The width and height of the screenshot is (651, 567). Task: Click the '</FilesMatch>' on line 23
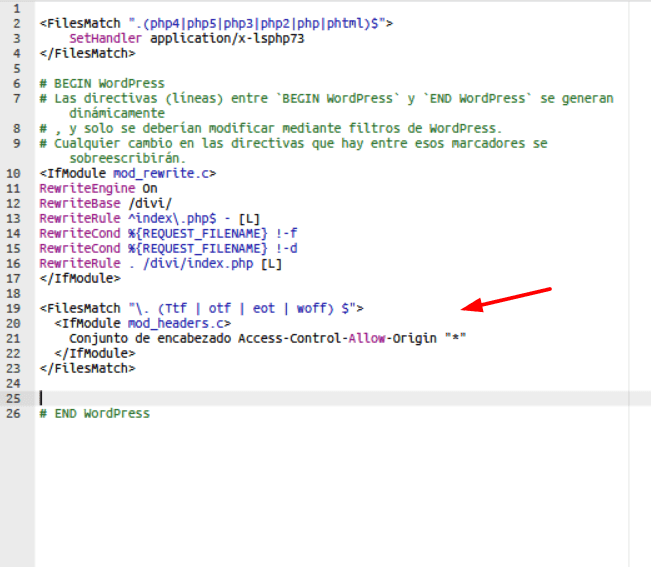click(87, 368)
